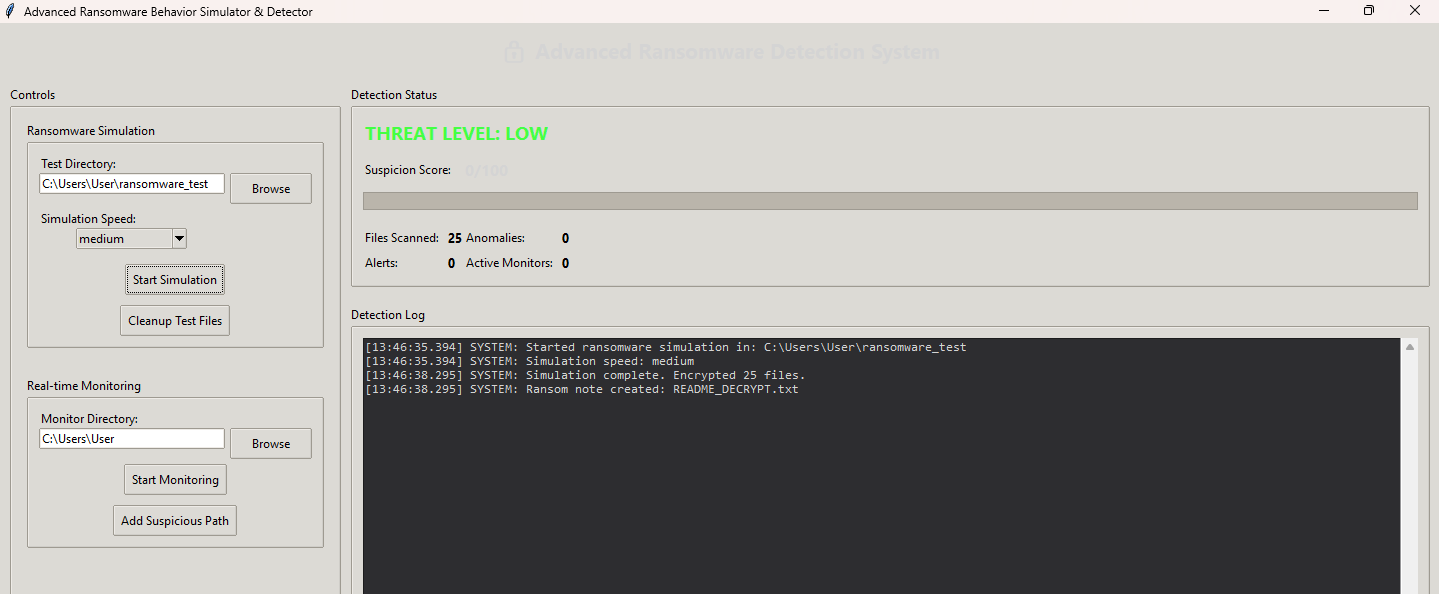Screen dimensions: 1439x594
Task: Start real-time monitoring
Action: click(175, 480)
